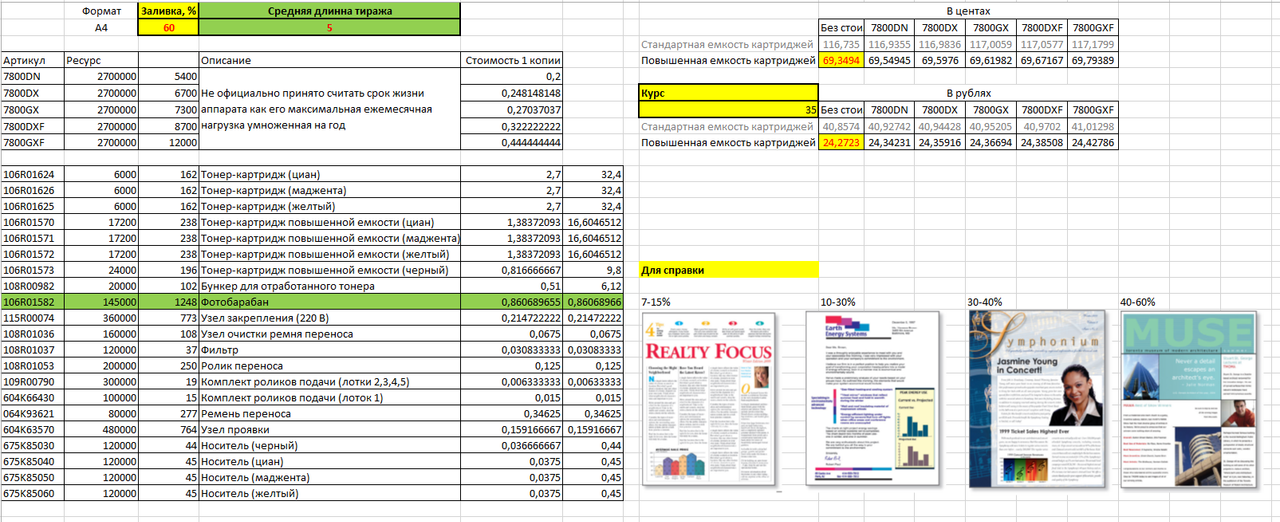Select the grey value 40,8574
This screenshot has height=522, width=1280.
pos(841,127)
